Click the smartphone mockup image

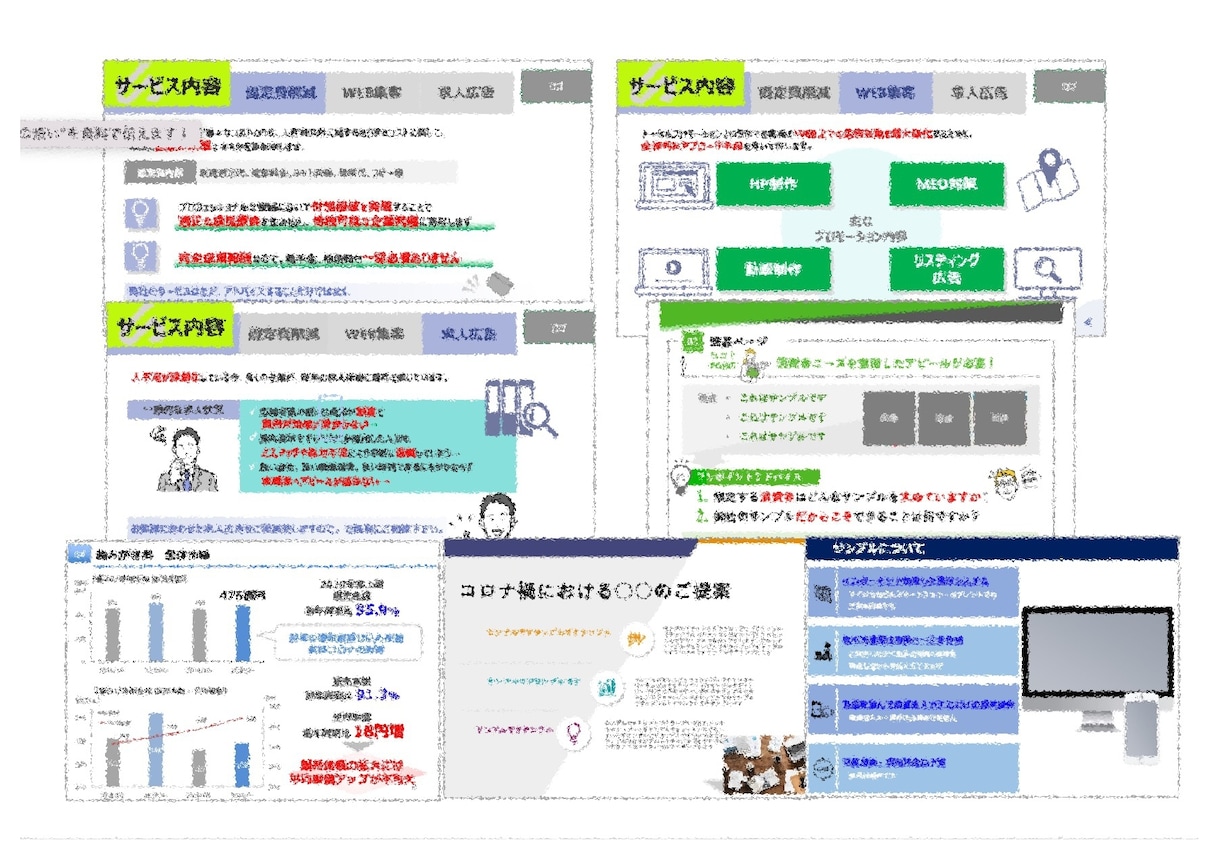1141,729
